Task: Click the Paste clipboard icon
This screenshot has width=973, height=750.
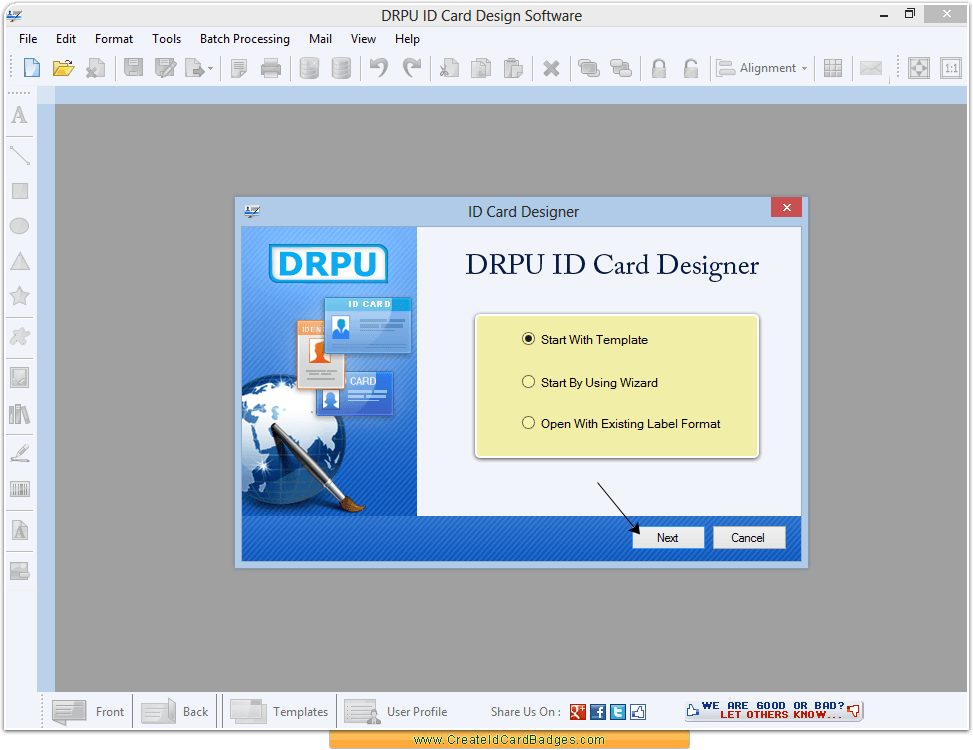Action: (x=513, y=68)
